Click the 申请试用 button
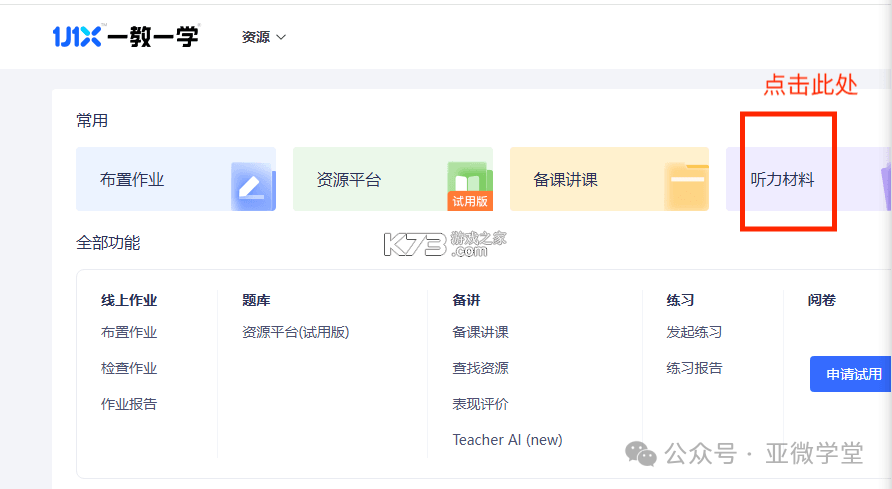Screen dimensions: 892x489 (850, 374)
